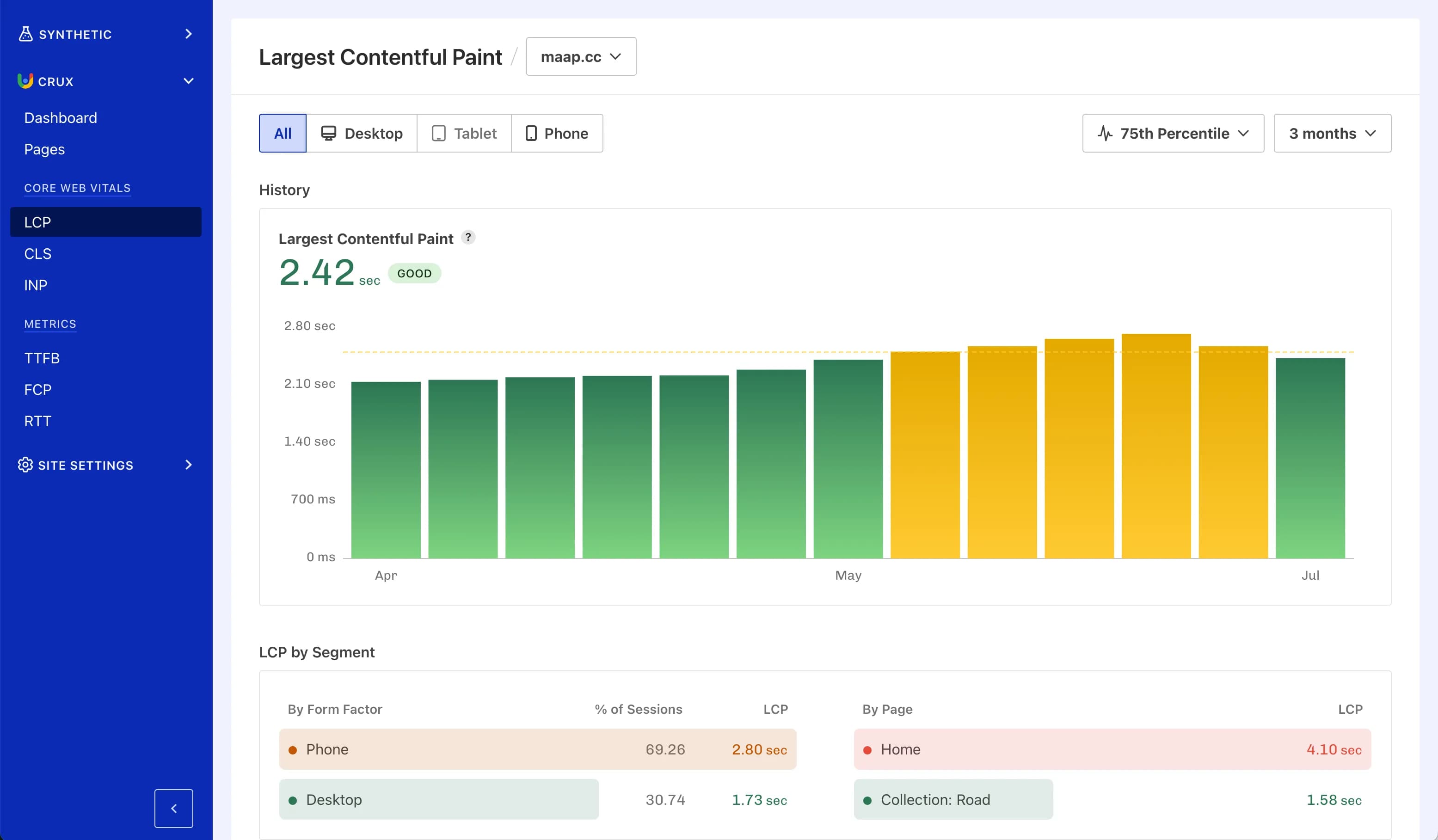
Task: Click the Synthetic flask icon
Action: click(25, 34)
